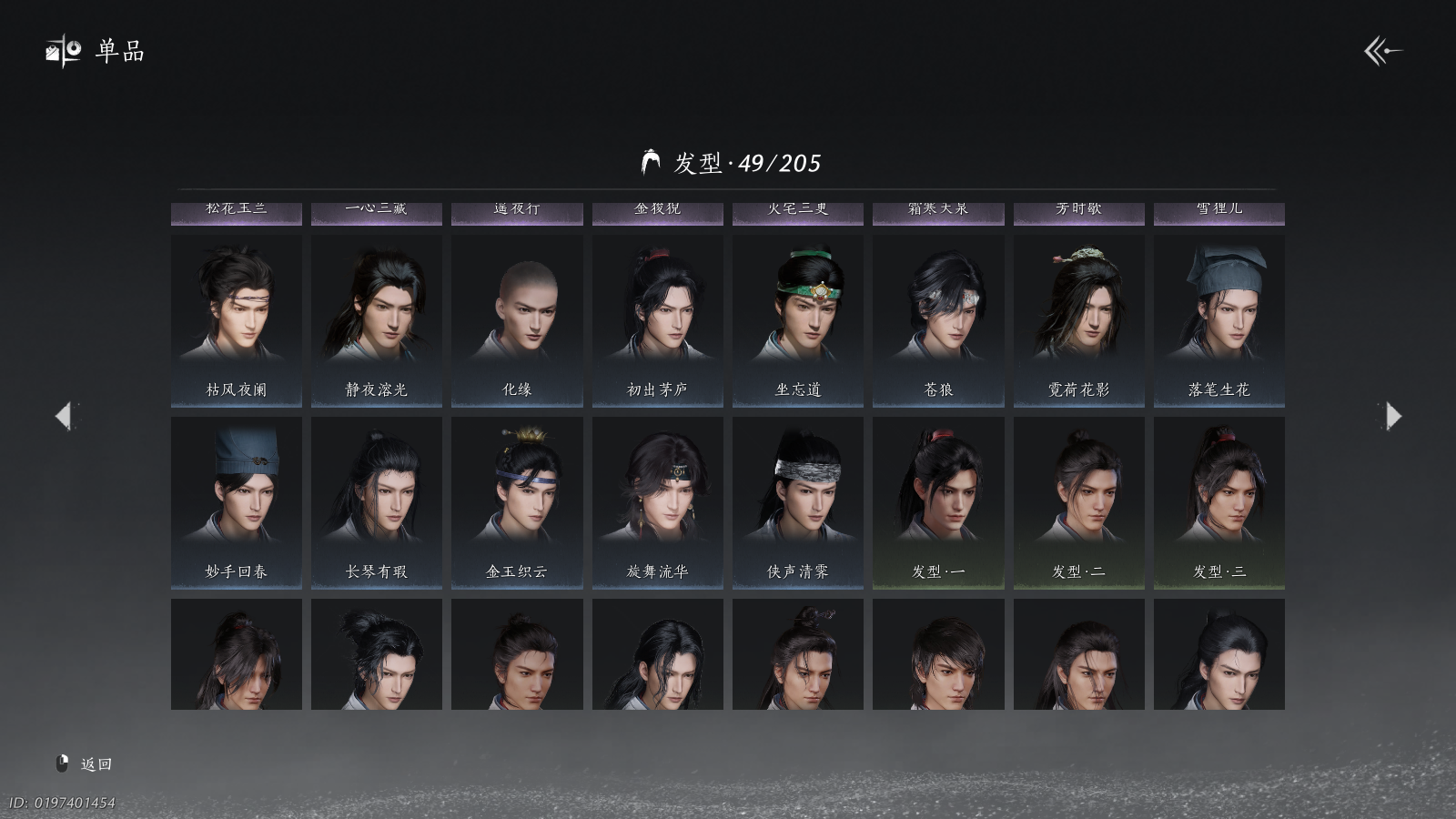The height and width of the screenshot is (819, 1456).
Task: Click the back arrow icon top right
Action: (1382, 51)
